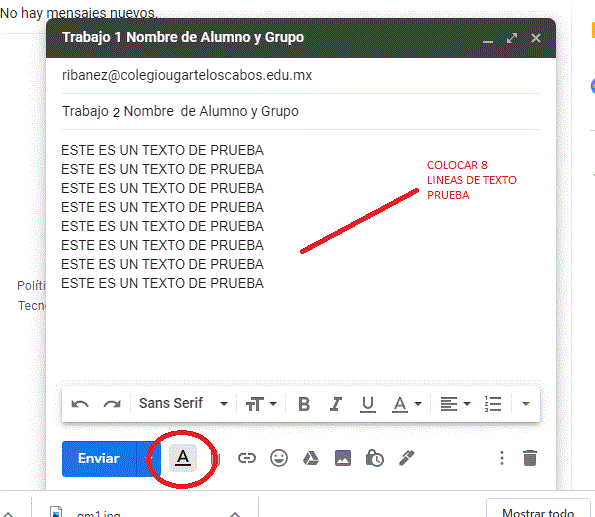Toggle Italic formatting
595x517 pixels.
click(x=336, y=404)
